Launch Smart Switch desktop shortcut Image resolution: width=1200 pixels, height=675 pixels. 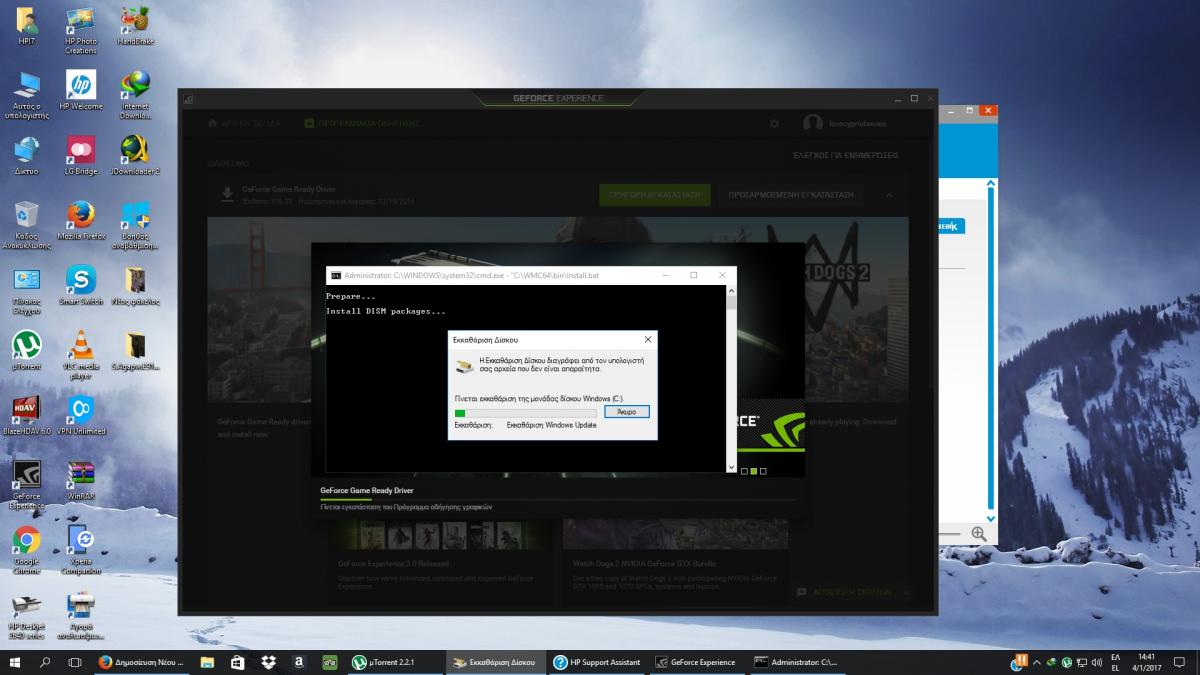(81, 285)
